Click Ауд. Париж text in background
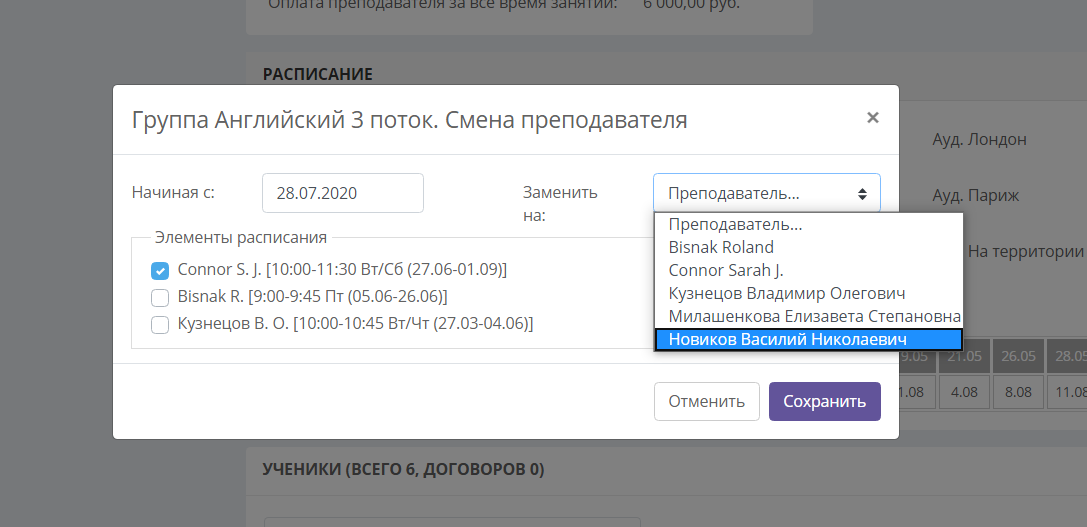1087x527 pixels. pos(975,195)
